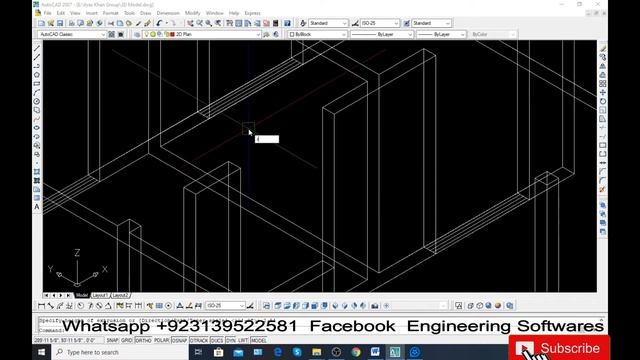Viewport: 640px width, 360px height.
Task: Select the Rotate tool in the Modify toolbar
Action: coord(603,101)
